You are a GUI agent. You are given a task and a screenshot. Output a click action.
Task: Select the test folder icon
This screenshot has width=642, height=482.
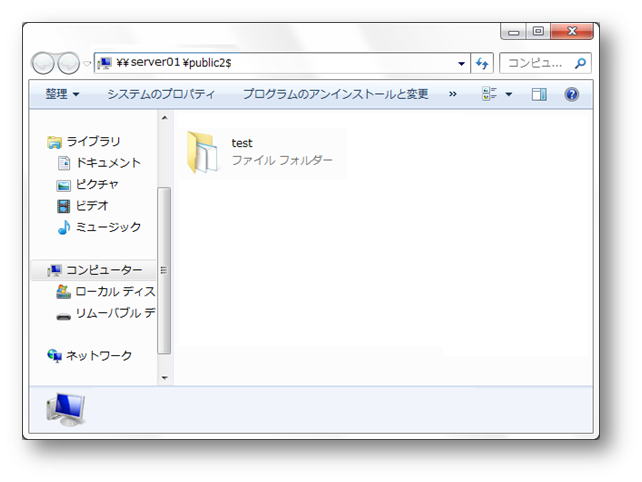point(202,152)
